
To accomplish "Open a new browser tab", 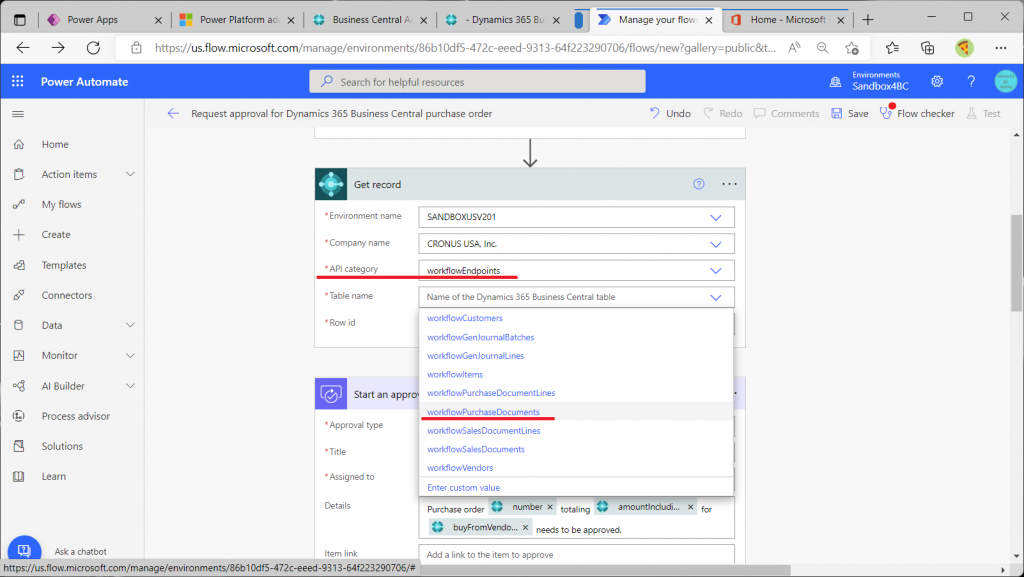I will click(x=868, y=20).
